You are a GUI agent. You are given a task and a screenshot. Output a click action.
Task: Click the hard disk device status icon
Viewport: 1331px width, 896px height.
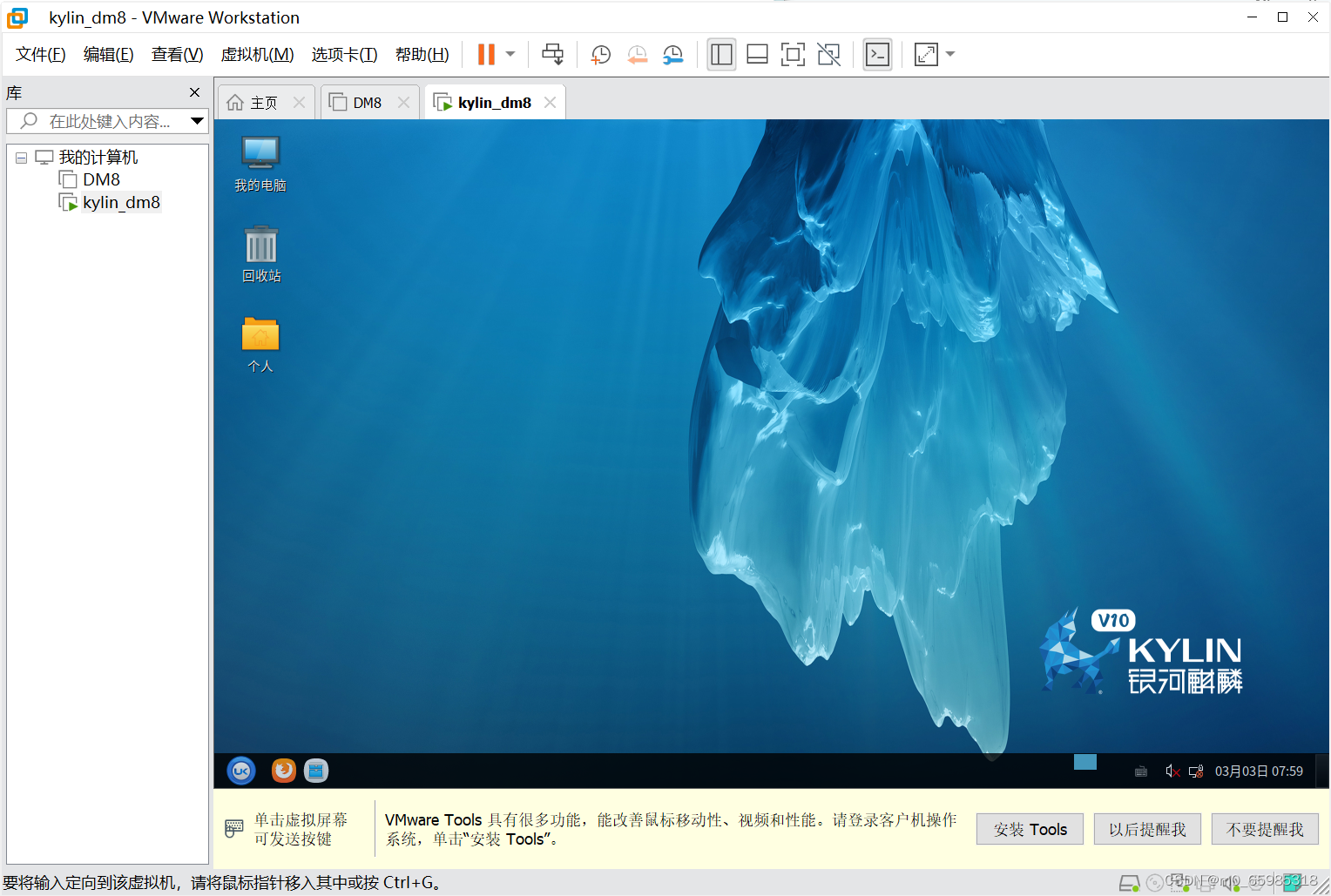[1129, 883]
